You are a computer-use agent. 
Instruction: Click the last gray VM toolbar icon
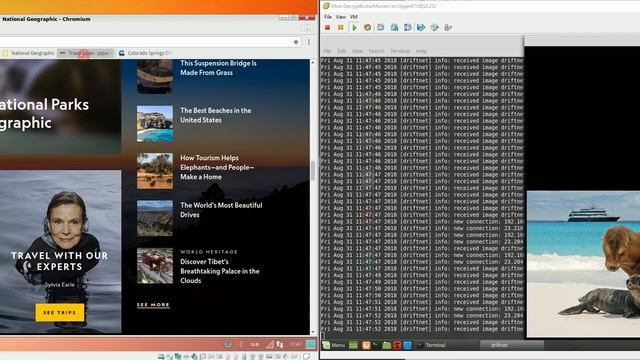448,27
